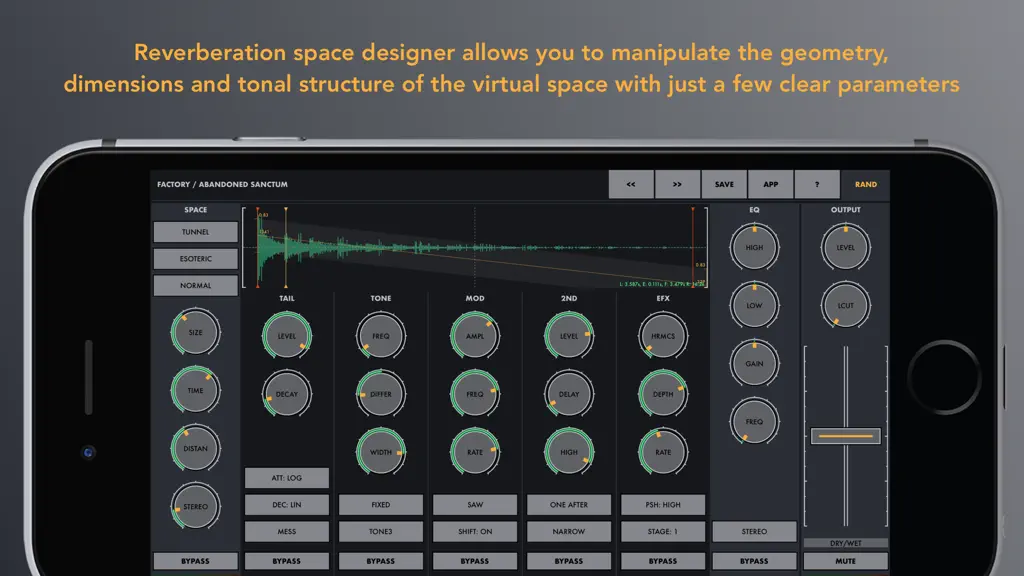Click the EQ LOW knob
The height and width of the screenshot is (576, 1024).
[x=754, y=306]
